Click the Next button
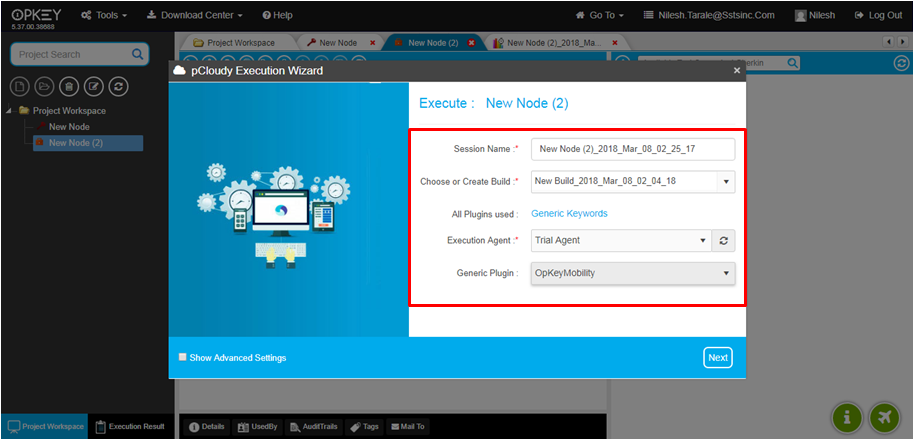 [718, 358]
